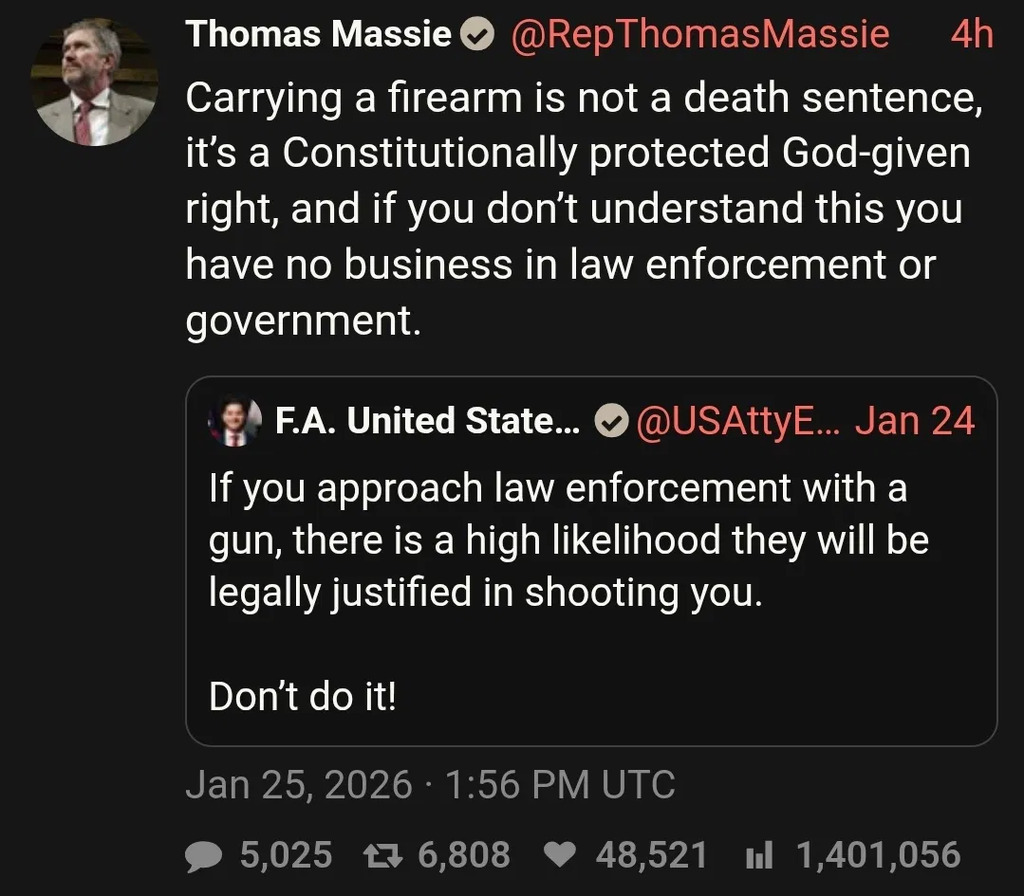Click the retweet arrows icon
1024x896 pixels.
point(378,855)
